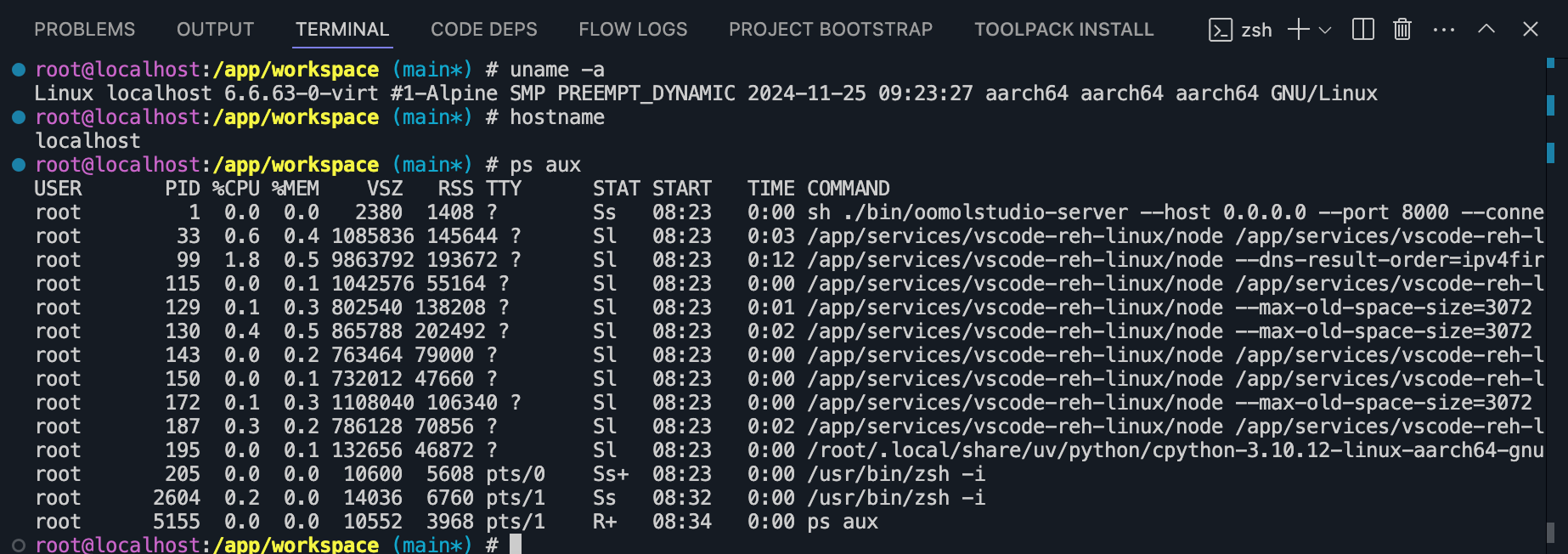
Task: Click the zsh terminal shell icon
Action: 1220,30
